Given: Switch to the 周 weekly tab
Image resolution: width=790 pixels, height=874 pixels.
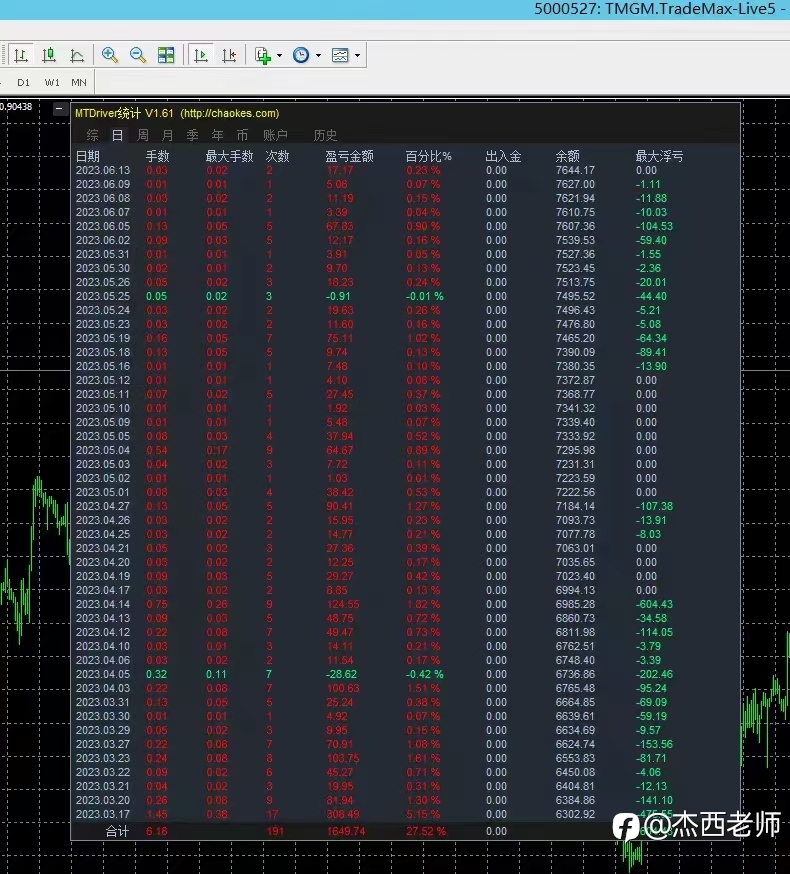Looking at the screenshot, I should coord(143,135).
